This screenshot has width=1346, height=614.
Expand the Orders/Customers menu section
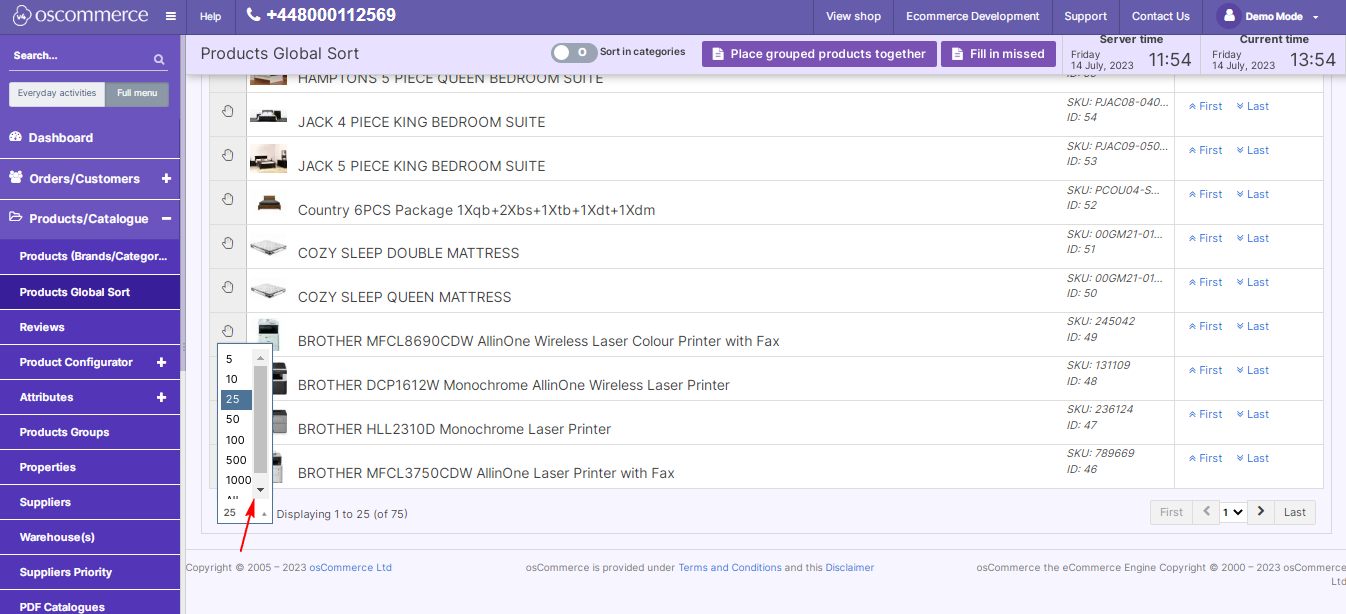tap(166, 179)
